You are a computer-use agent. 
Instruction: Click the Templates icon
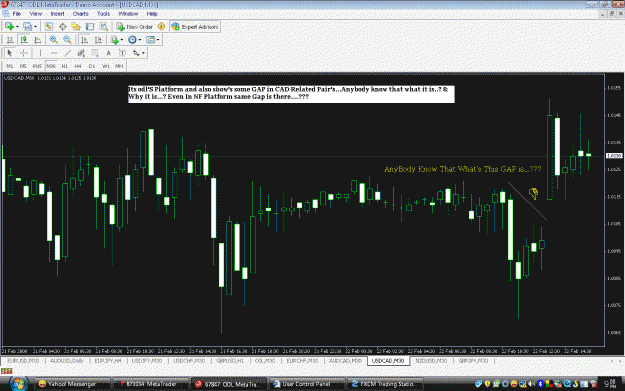coord(150,40)
